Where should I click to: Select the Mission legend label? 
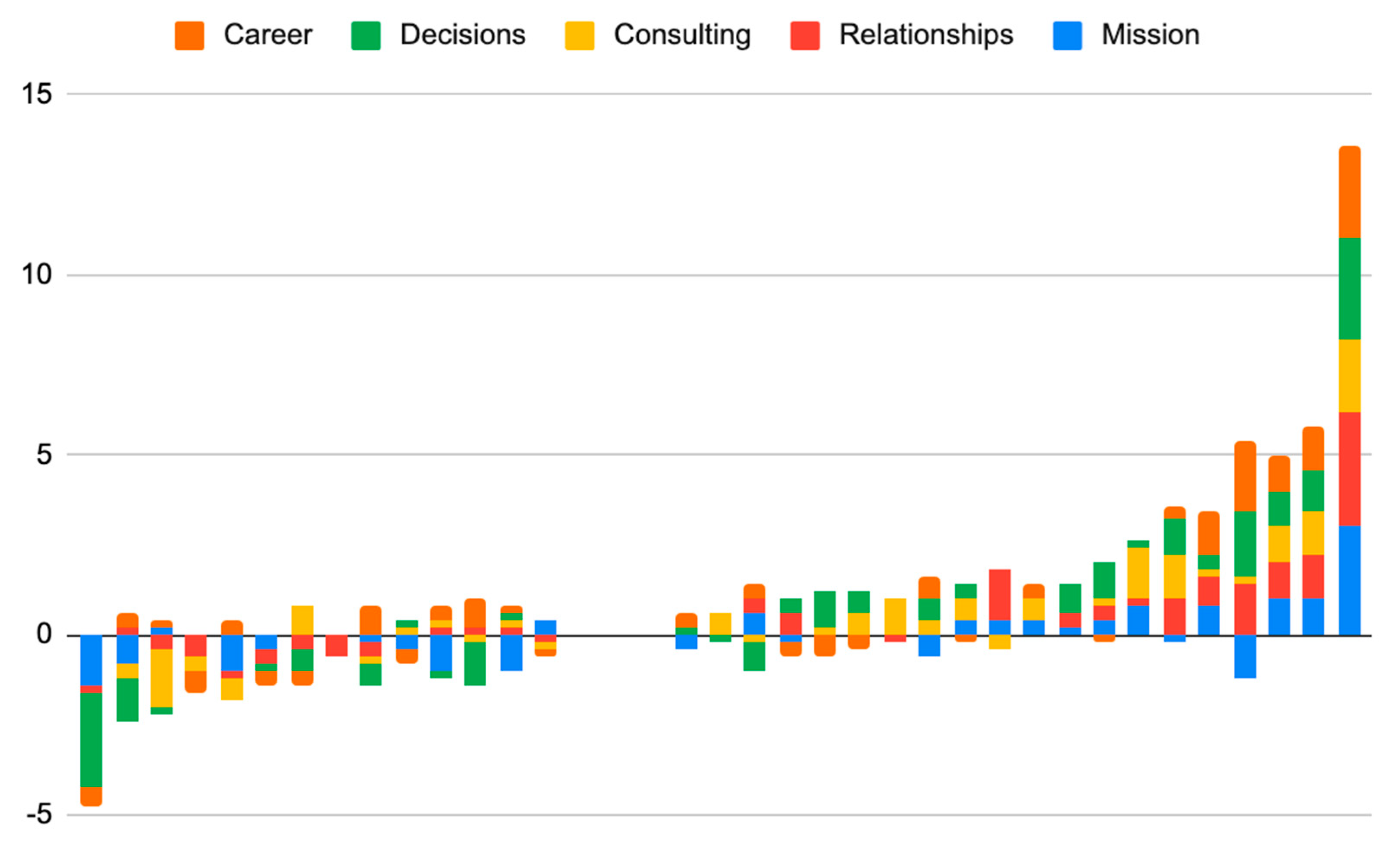click(1150, 35)
